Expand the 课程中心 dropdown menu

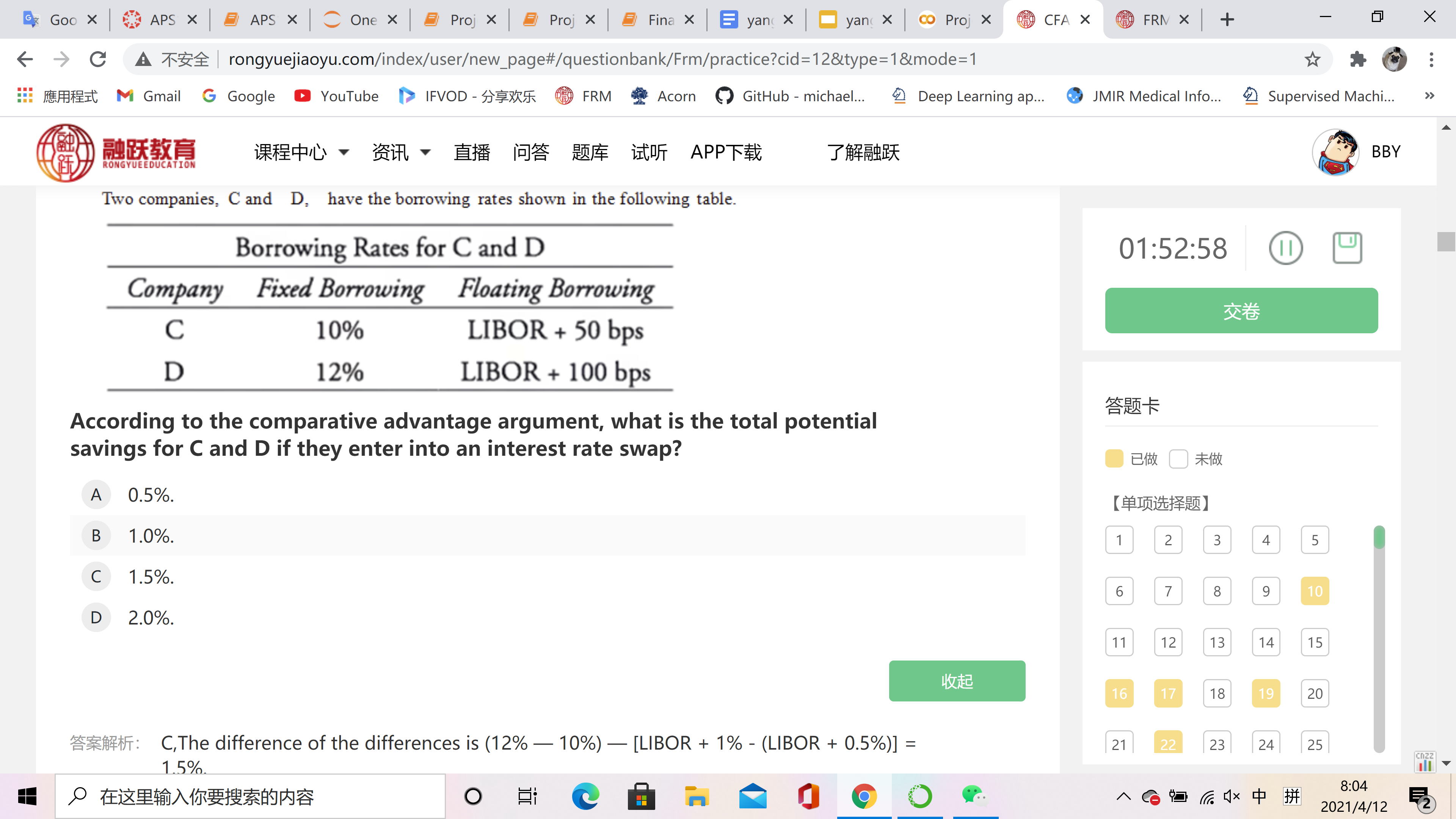pyautogui.click(x=301, y=152)
